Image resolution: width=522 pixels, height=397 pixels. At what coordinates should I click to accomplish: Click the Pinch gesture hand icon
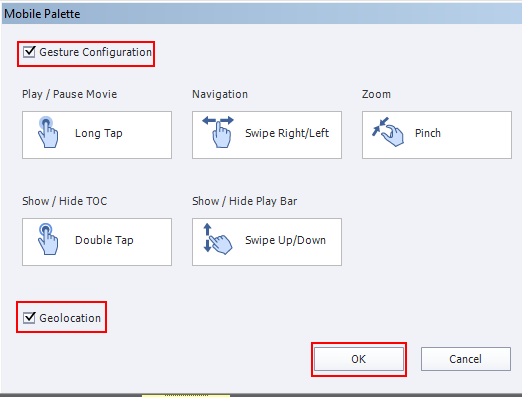tap(388, 132)
